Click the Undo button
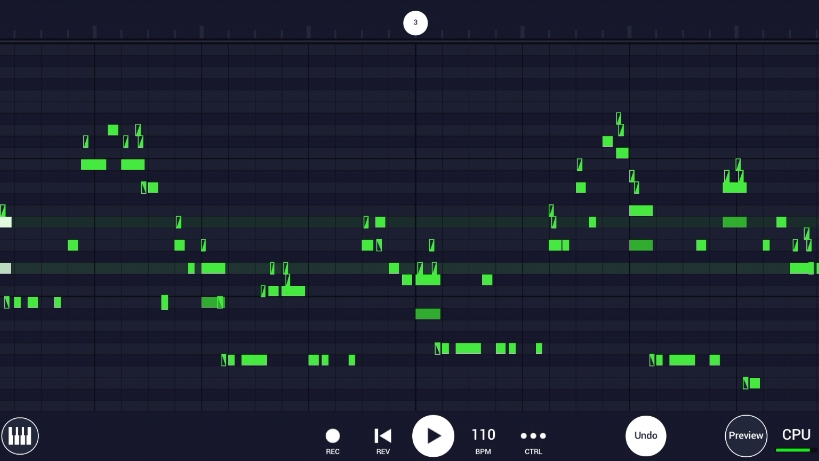 coord(646,435)
